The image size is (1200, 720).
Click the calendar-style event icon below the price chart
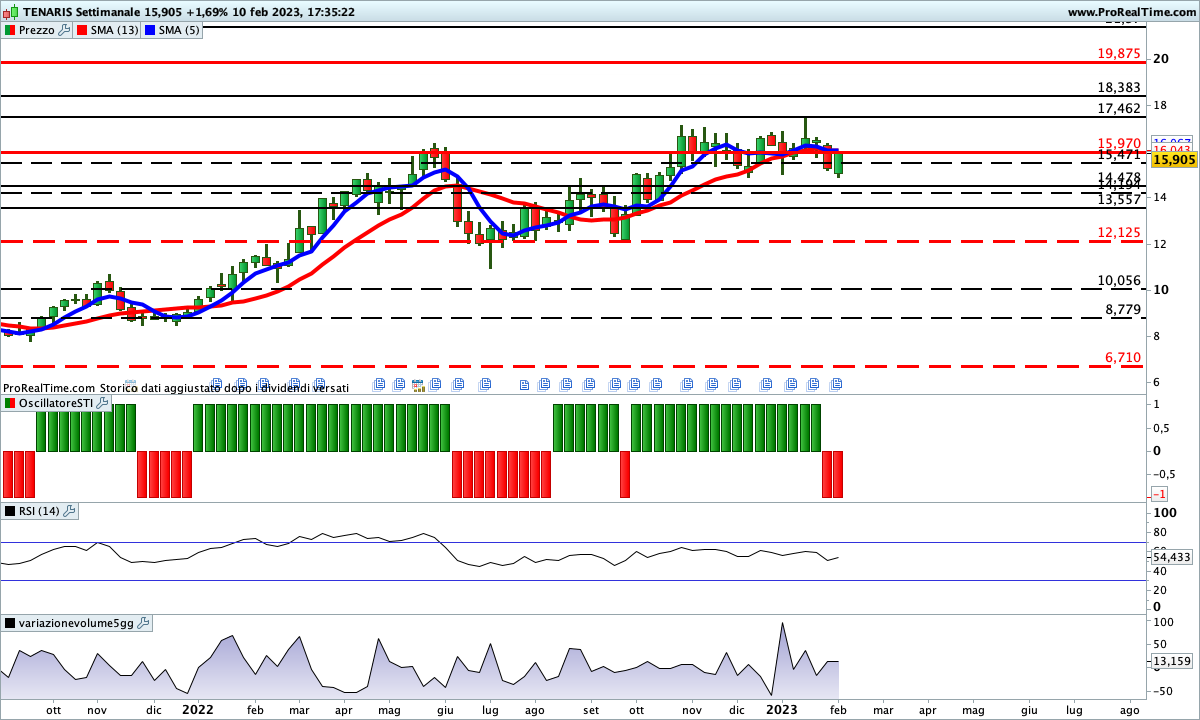click(418, 384)
